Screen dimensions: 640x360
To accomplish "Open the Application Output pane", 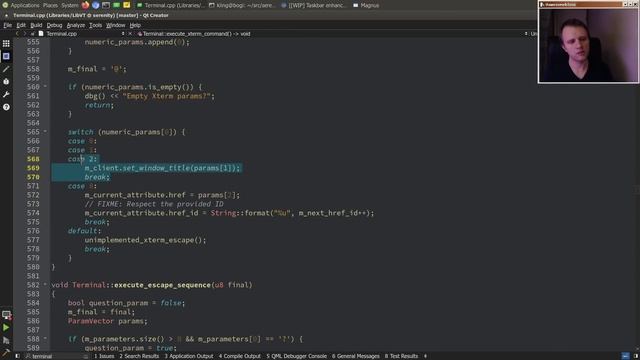I will pyautogui.click(x=189, y=356).
